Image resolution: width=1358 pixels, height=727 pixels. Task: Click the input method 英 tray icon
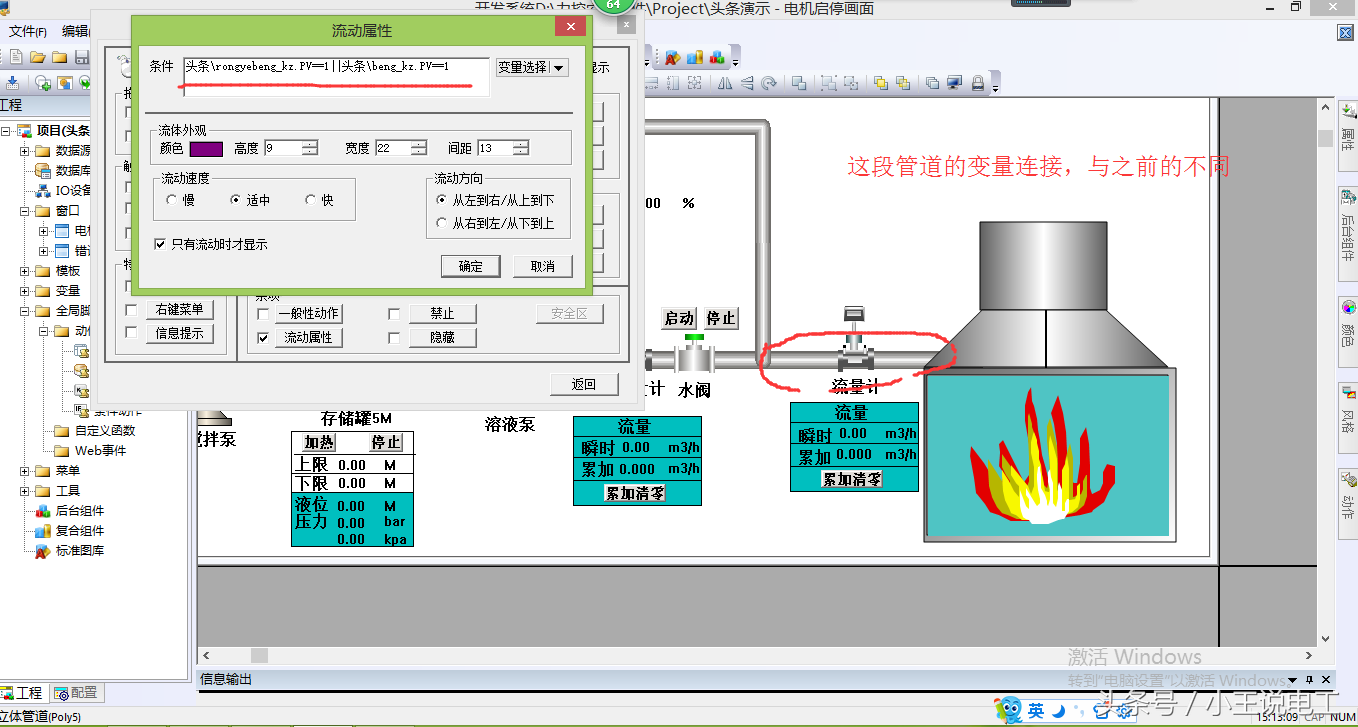(x=1036, y=711)
